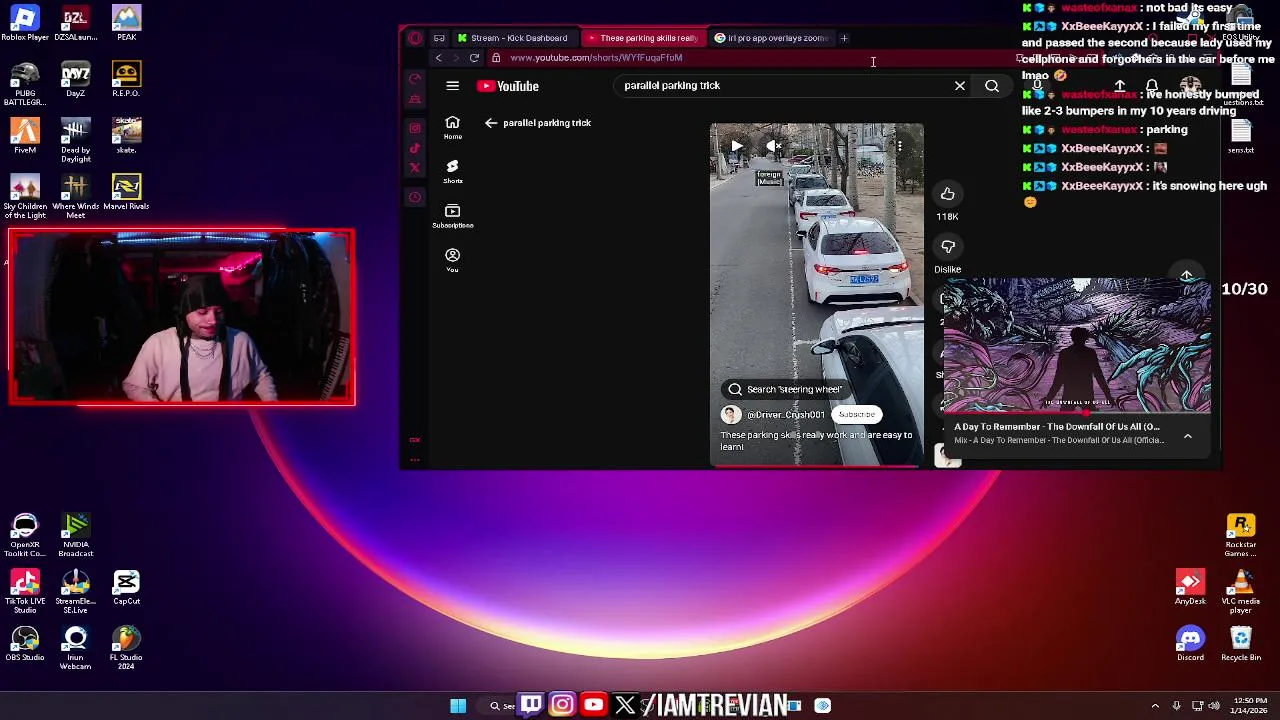Open @Driver_Crush001 channel link
This screenshot has width=1280, height=720.
click(786, 415)
